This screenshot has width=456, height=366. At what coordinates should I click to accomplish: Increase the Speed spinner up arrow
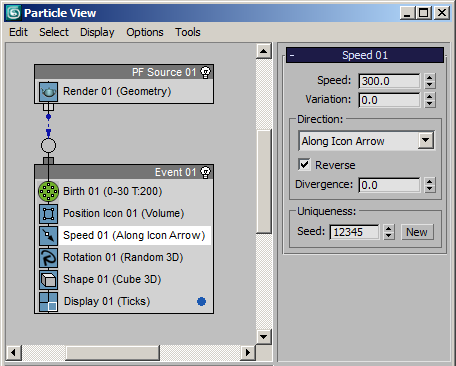429,77
